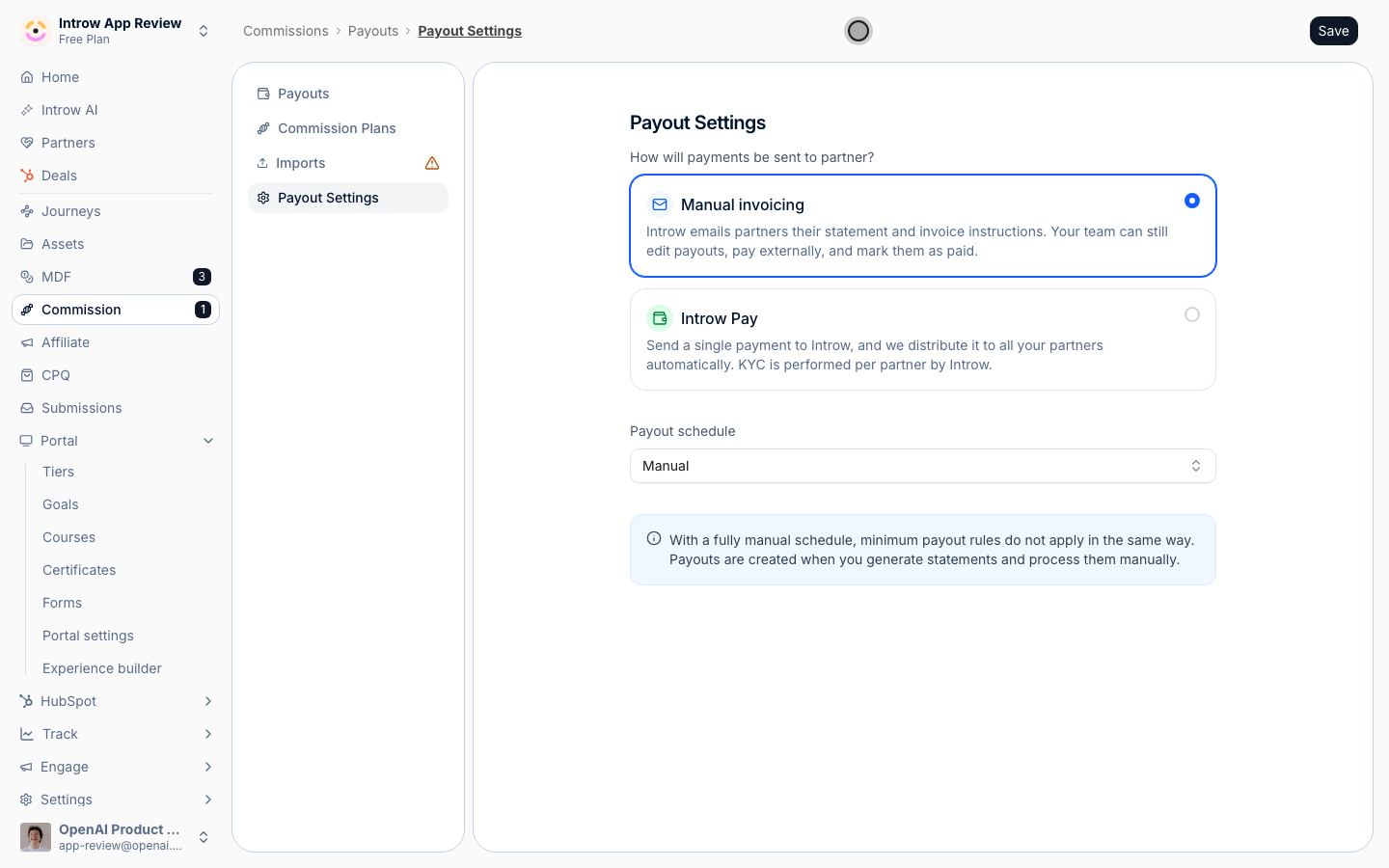Click the Partners handshake icon

click(x=27, y=143)
